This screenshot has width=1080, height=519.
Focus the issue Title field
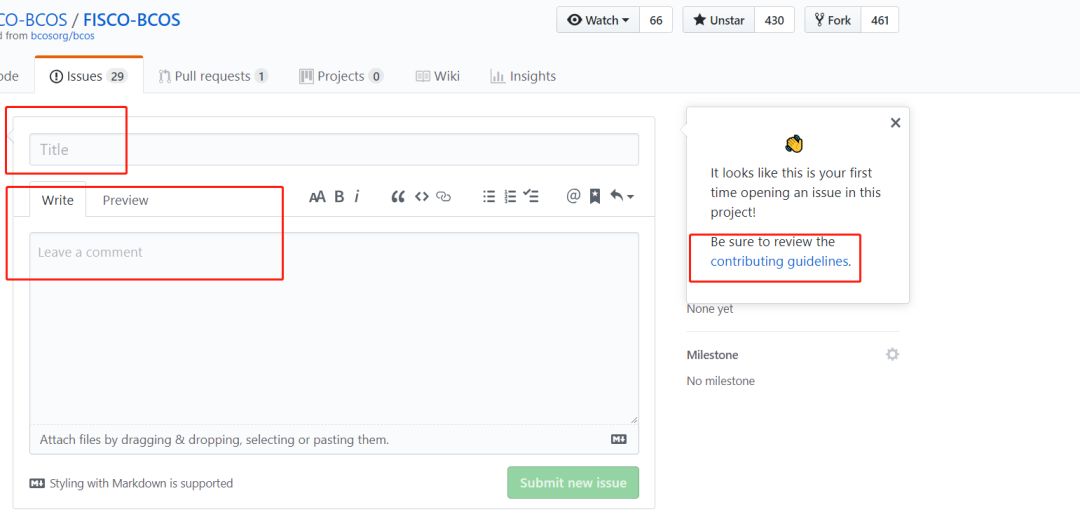(x=334, y=149)
